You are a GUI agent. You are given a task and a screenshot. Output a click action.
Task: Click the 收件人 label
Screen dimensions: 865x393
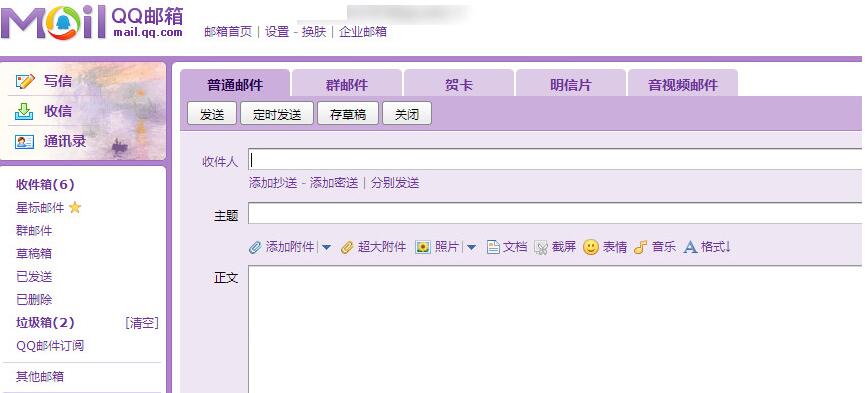tap(220, 162)
